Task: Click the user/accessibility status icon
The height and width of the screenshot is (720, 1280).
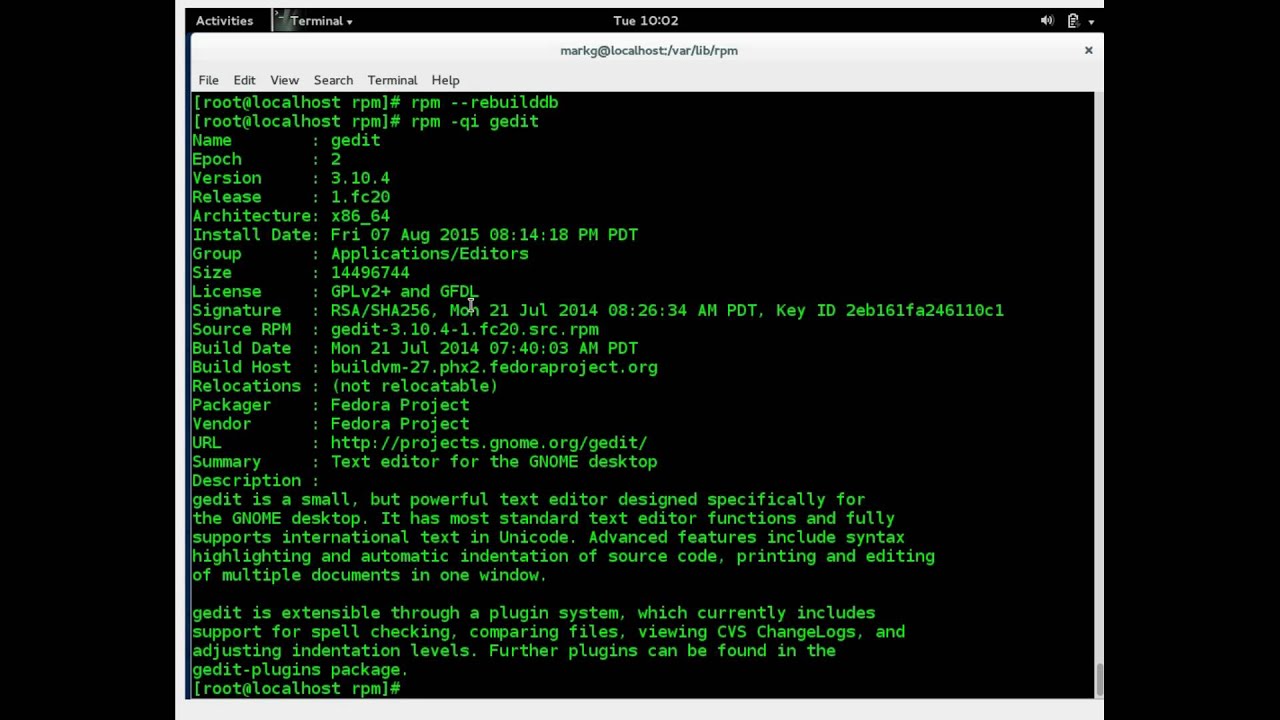Action: click(1073, 20)
